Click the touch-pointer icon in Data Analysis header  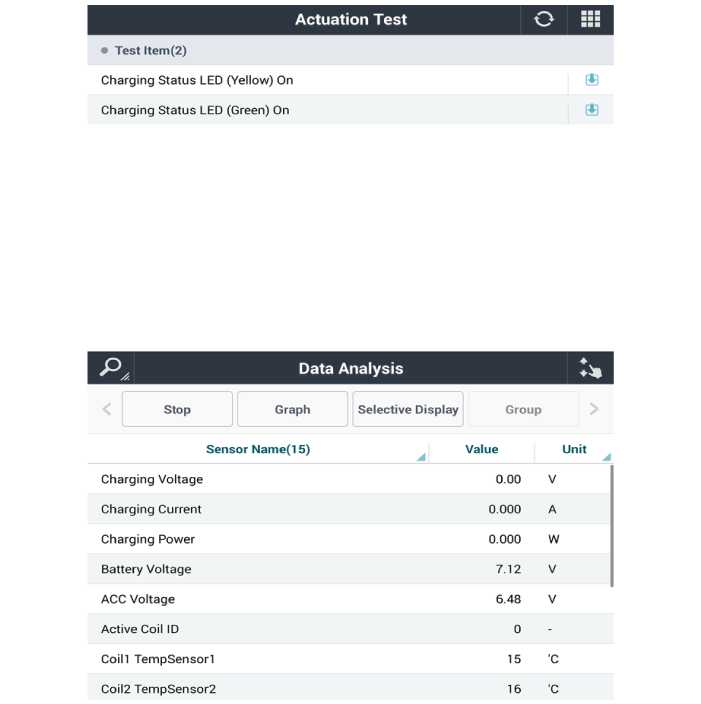590,368
